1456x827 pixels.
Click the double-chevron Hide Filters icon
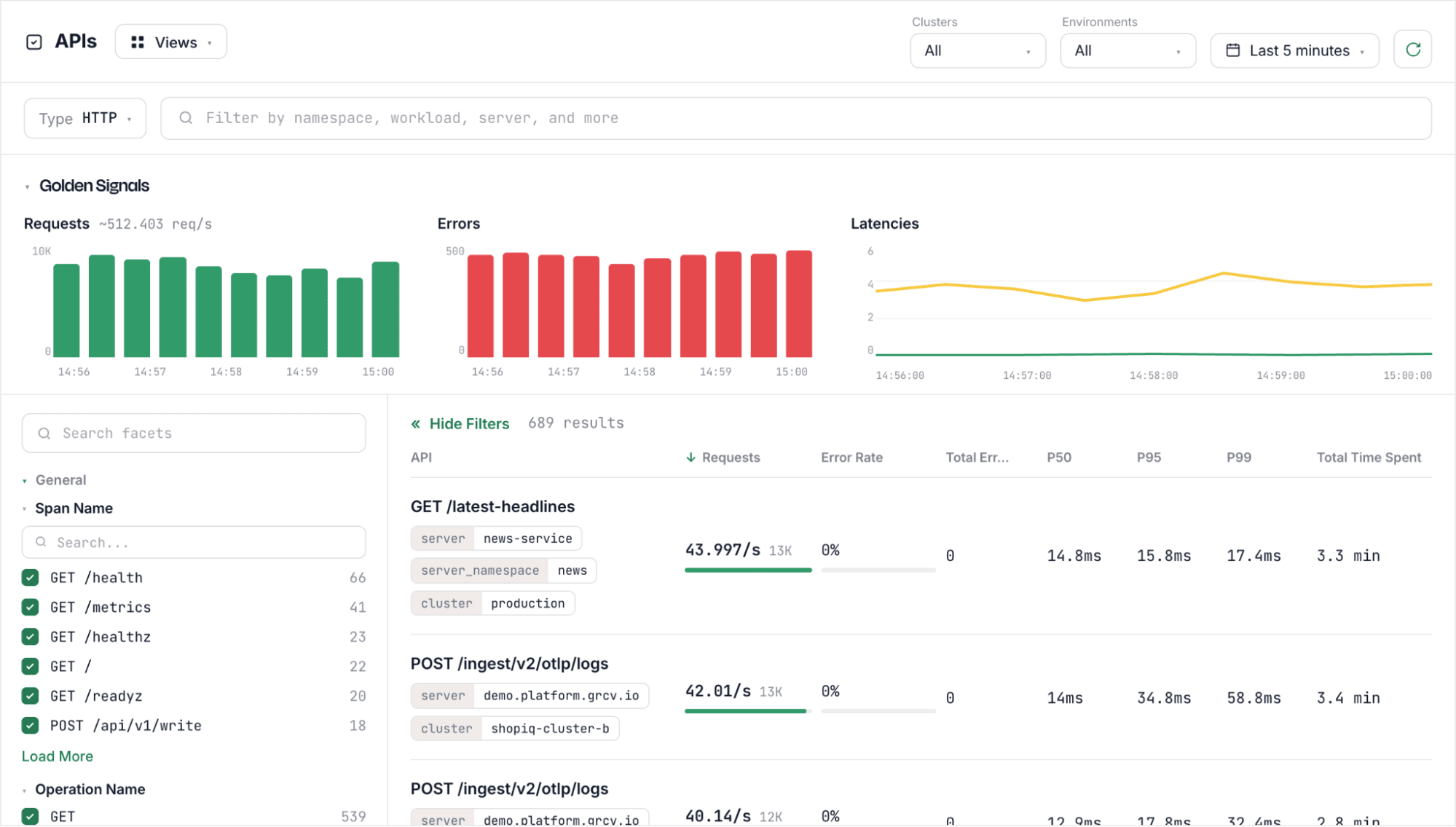[416, 424]
